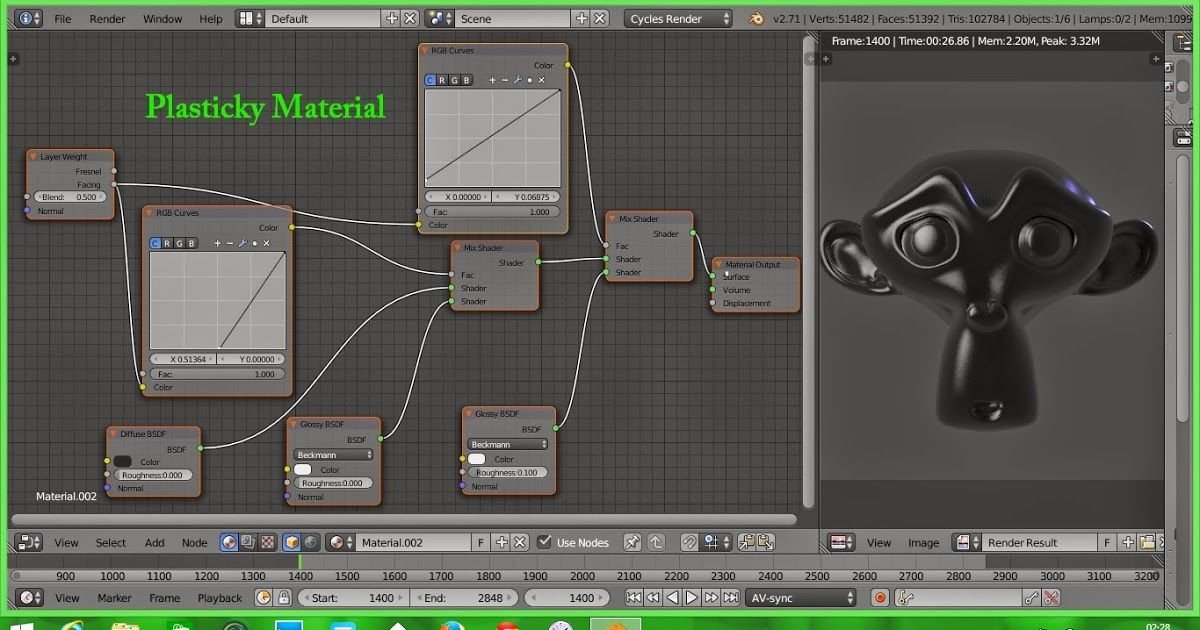Open the File menu
This screenshot has width=1200, height=630.
pos(62,19)
